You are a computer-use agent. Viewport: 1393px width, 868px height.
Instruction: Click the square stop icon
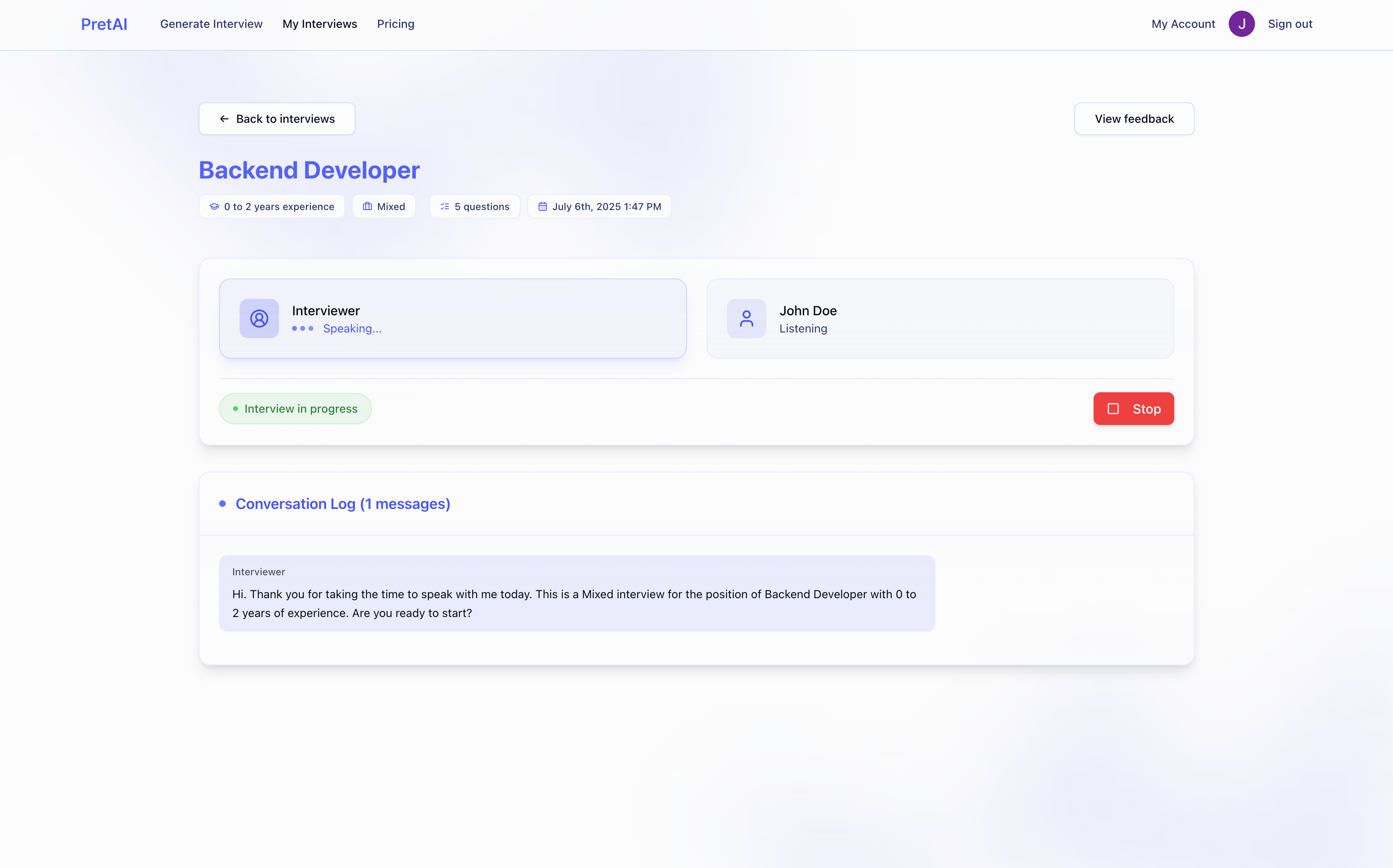click(x=1113, y=409)
